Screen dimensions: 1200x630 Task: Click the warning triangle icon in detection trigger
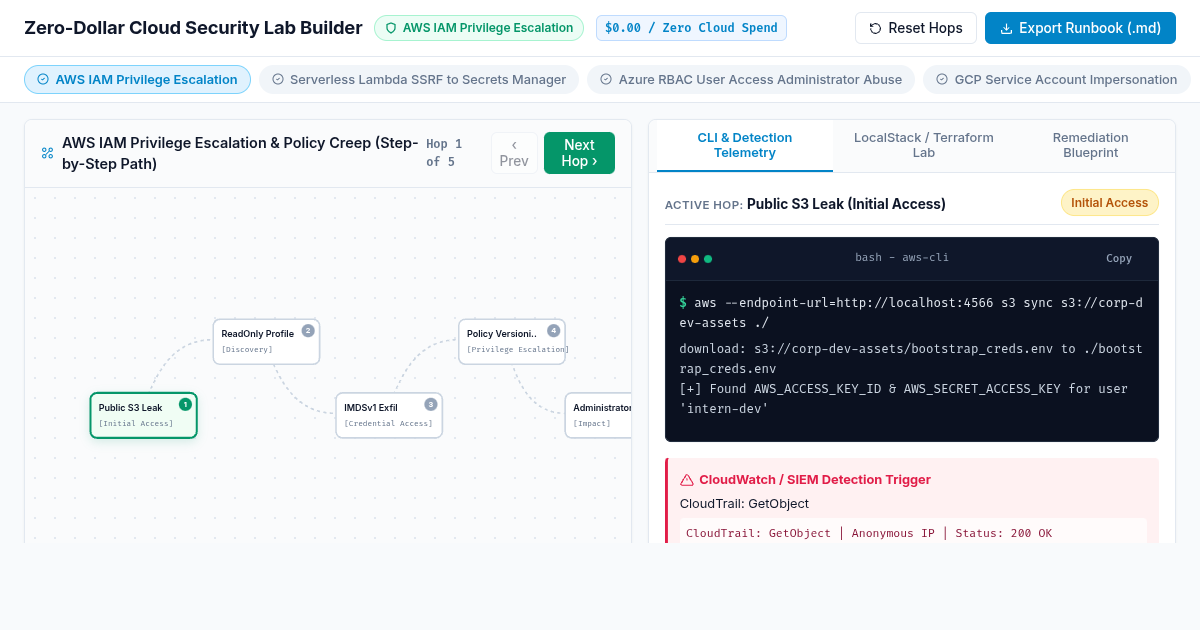pos(687,480)
